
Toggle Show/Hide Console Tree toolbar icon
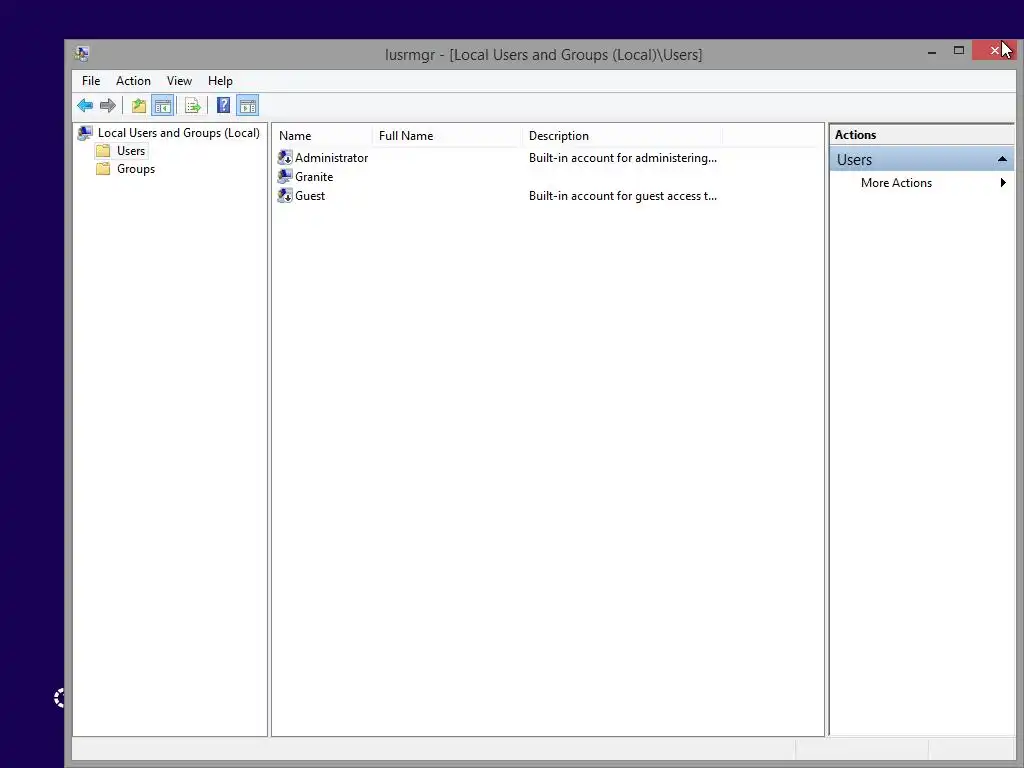coord(163,105)
